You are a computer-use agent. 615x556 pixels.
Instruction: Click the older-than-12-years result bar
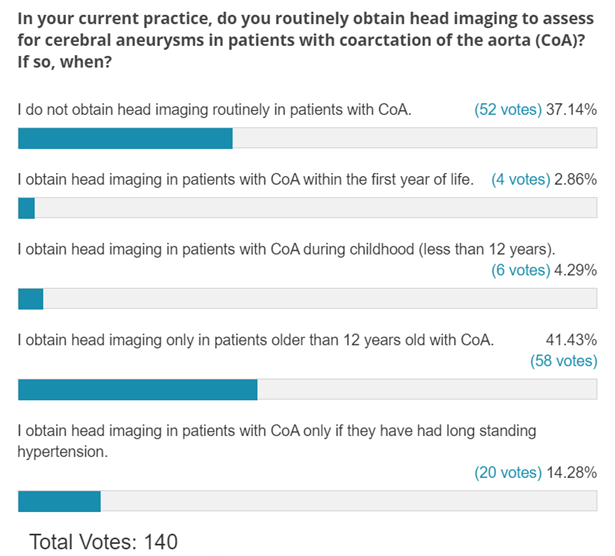[x=308, y=390]
